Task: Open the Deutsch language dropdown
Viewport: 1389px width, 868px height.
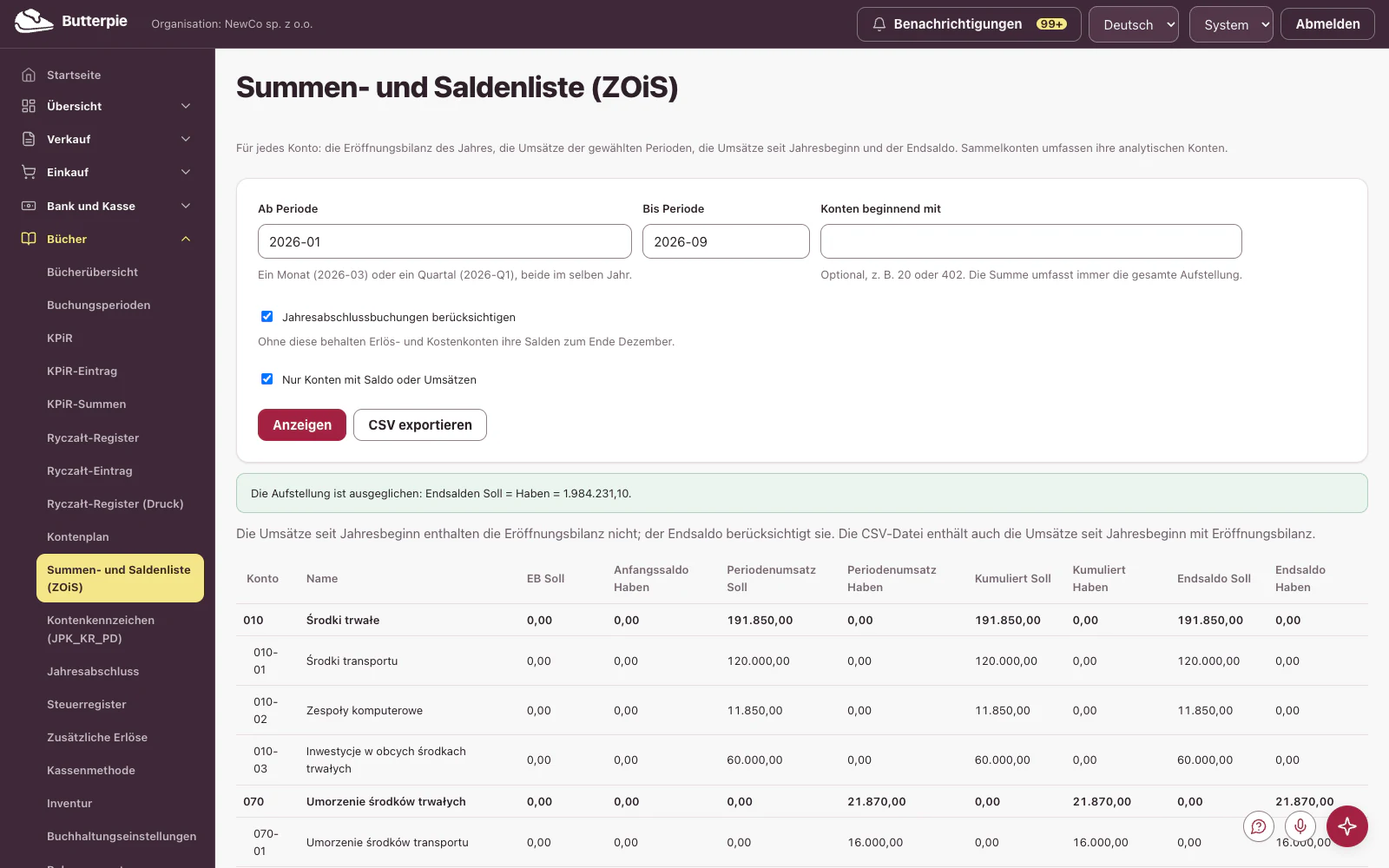Action: [1134, 24]
